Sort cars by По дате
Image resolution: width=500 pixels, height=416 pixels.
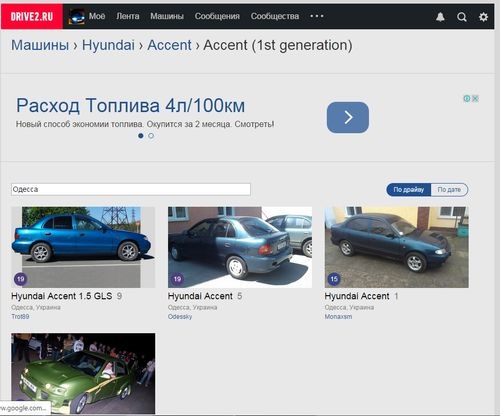(x=449, y=190)
